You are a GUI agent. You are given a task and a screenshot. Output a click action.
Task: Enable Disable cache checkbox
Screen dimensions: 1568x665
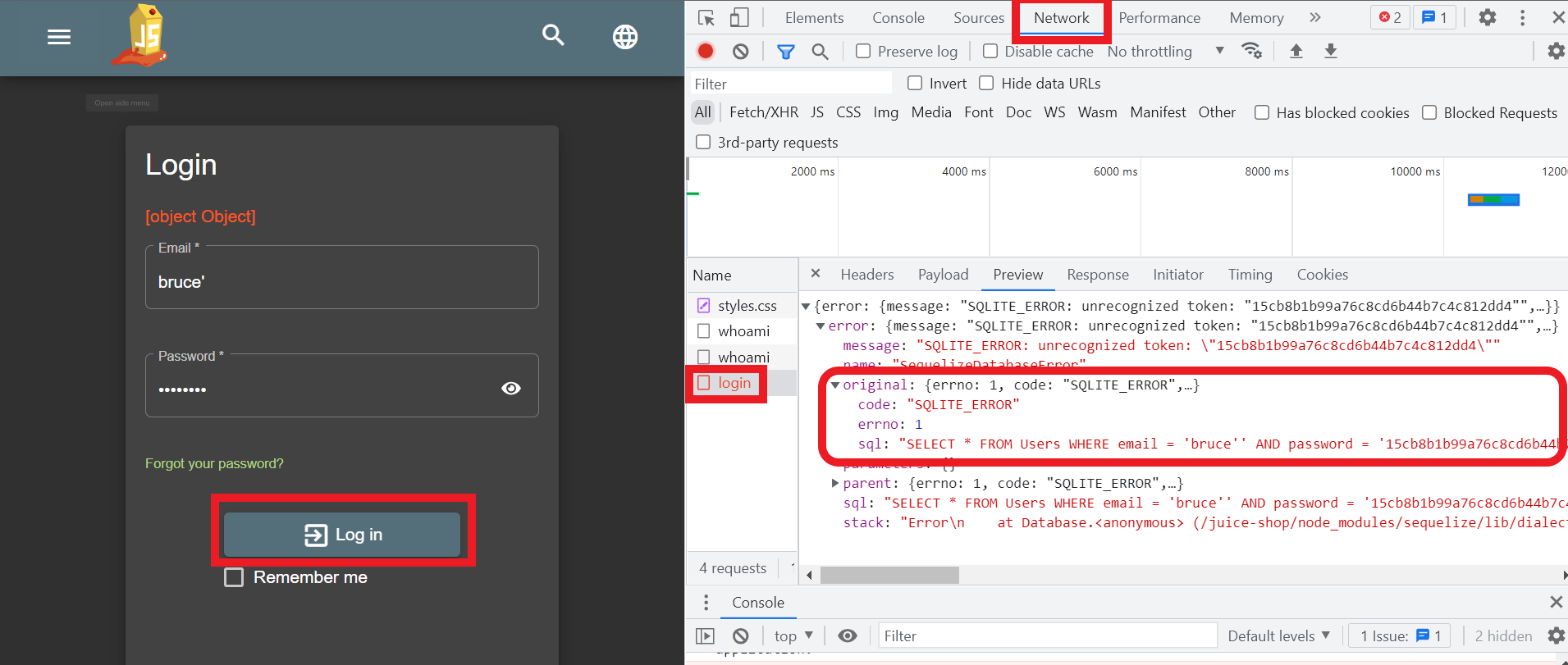click(990, 51)
